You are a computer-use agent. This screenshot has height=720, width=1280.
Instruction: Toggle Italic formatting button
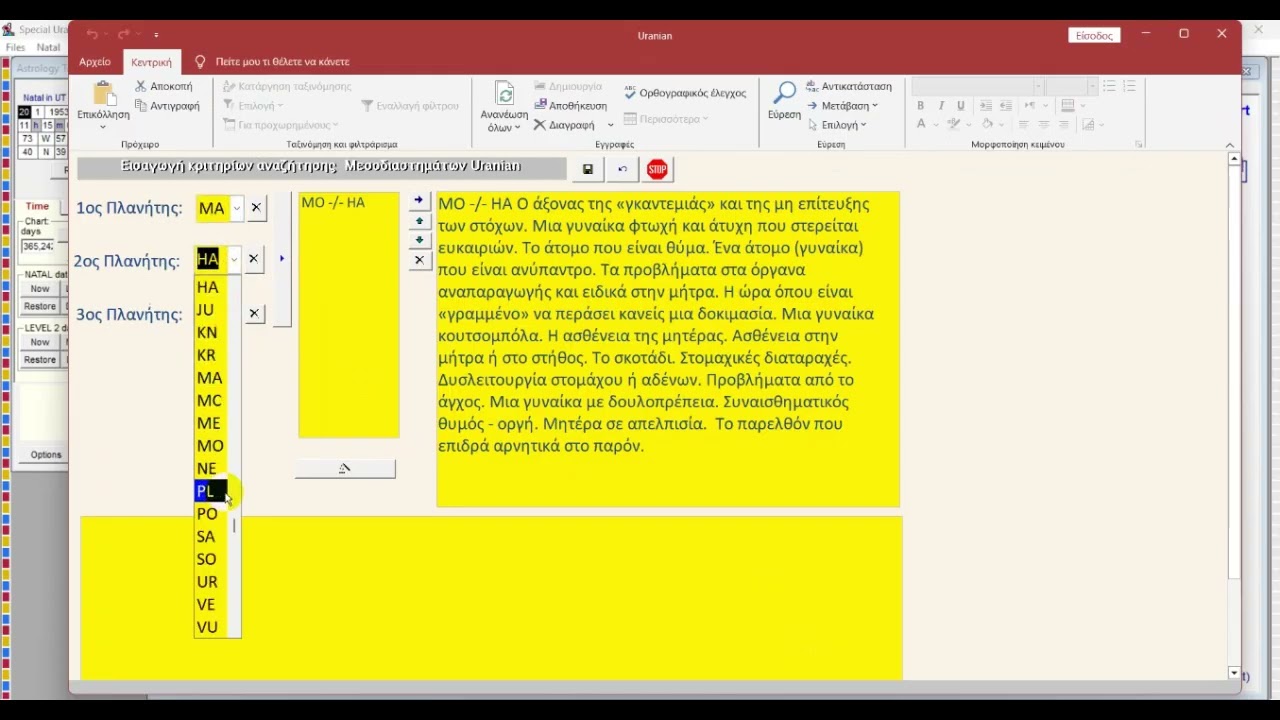[941, 106]
